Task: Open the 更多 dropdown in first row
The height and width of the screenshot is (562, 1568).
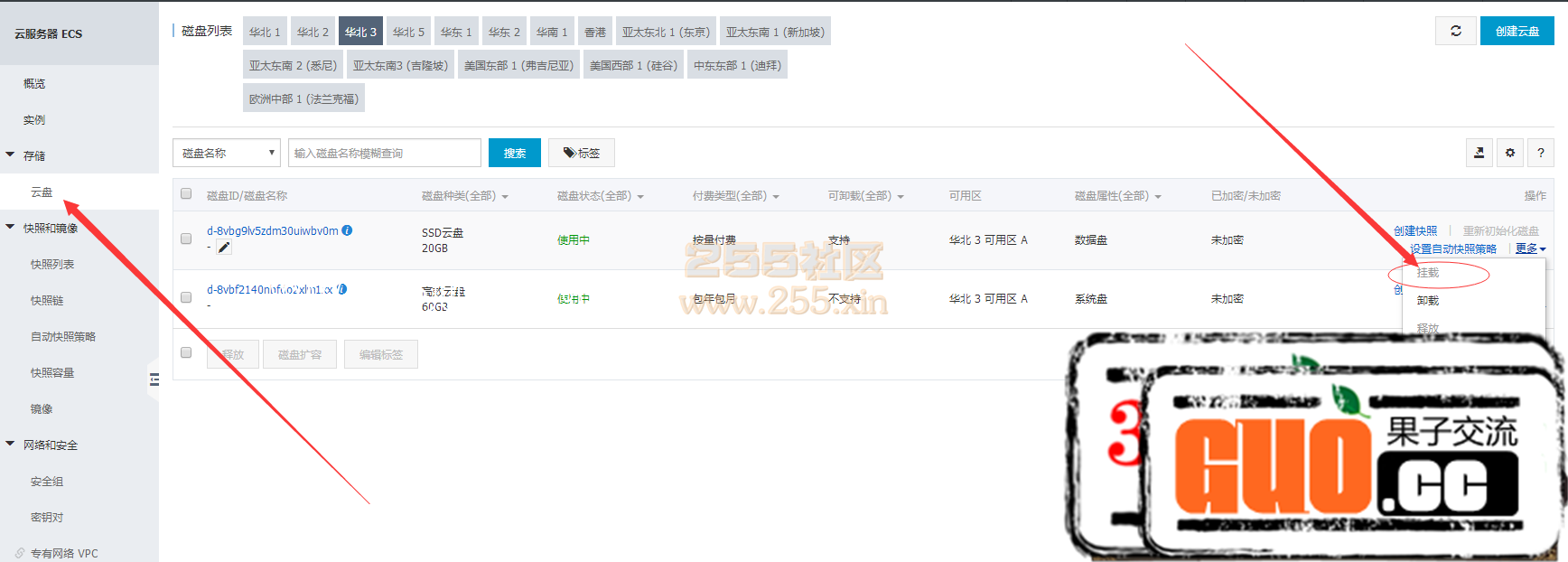Action: pyautogui.click(x=1530, y=248)
